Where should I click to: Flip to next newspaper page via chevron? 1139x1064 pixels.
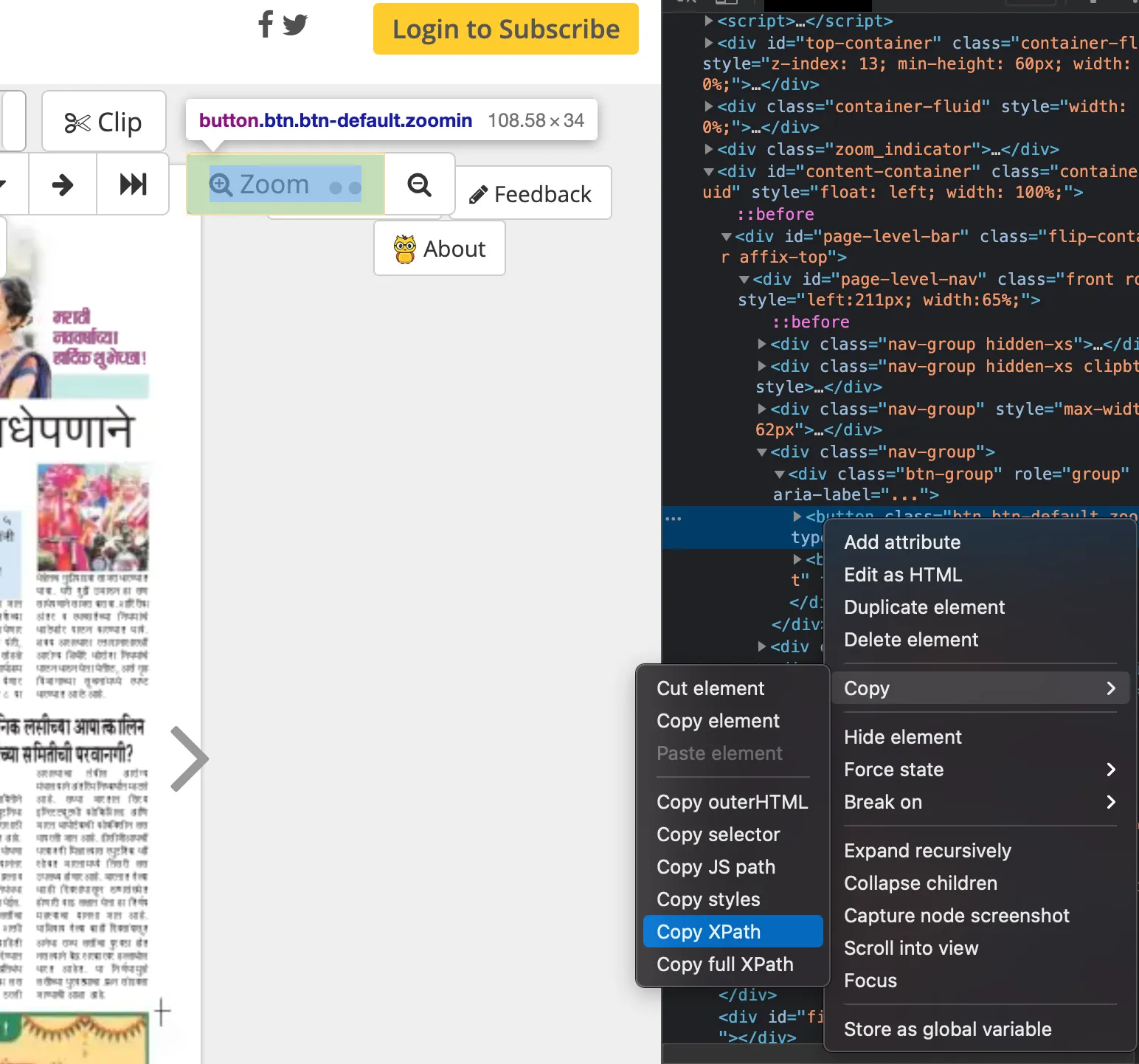pos(190,759)
